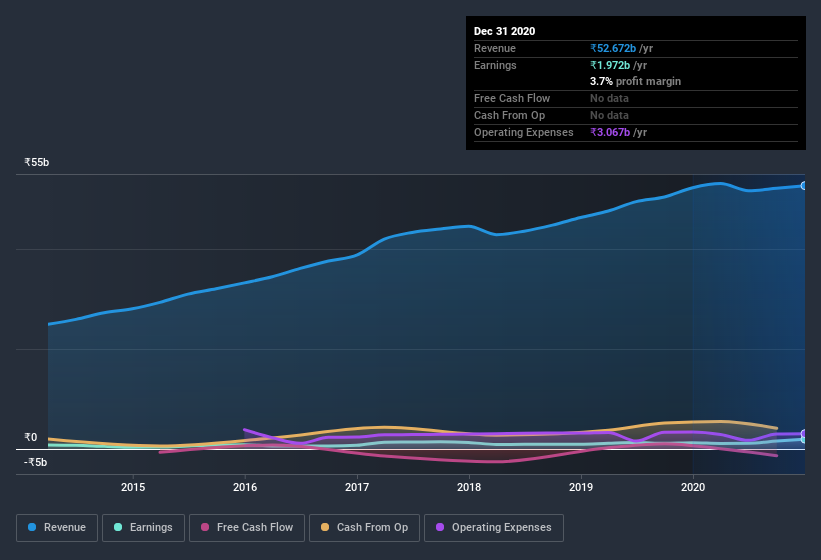Screen dimensions: 821x560
Task: Click the 3.7% profit margin text
Action: (x=636, y=81)
